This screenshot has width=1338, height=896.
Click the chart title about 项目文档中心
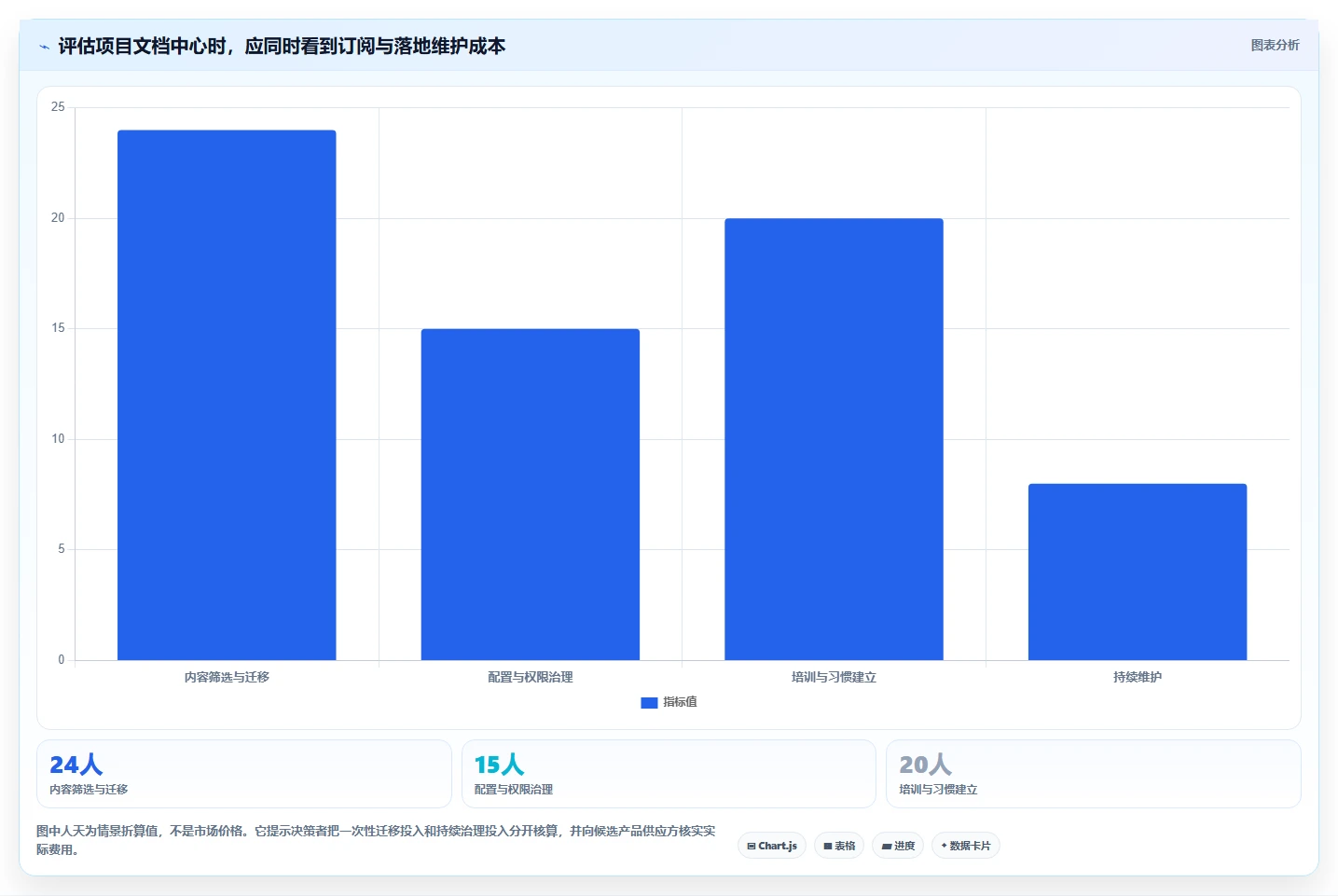(282, 46)
